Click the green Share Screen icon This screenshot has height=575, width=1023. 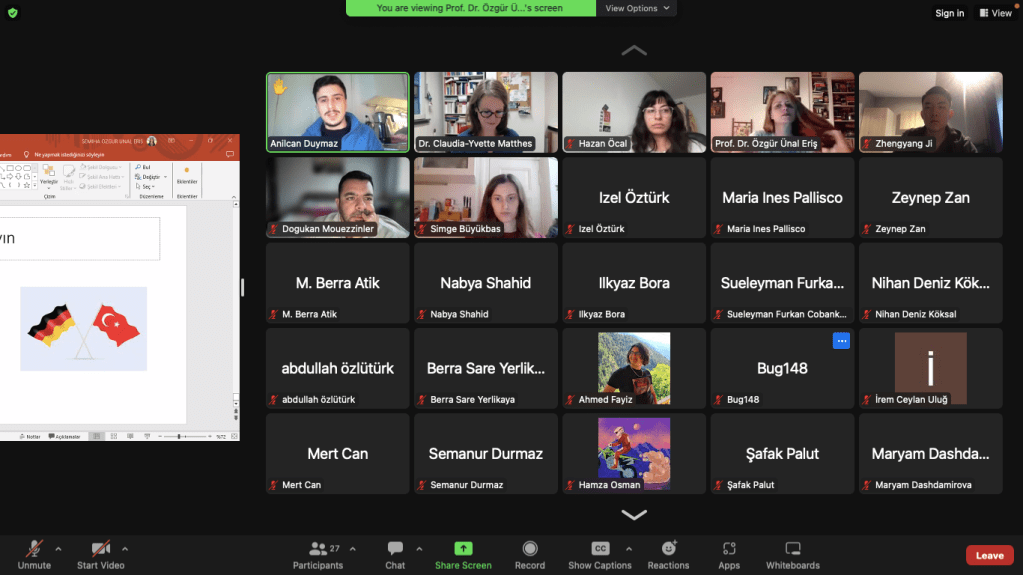tap(463, 549)
